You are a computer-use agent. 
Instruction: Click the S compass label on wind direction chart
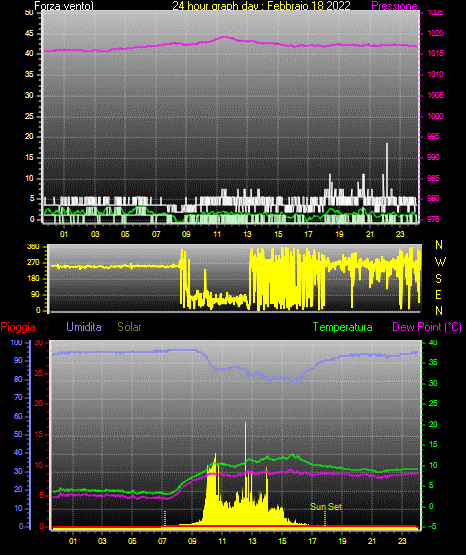[438, 279]
